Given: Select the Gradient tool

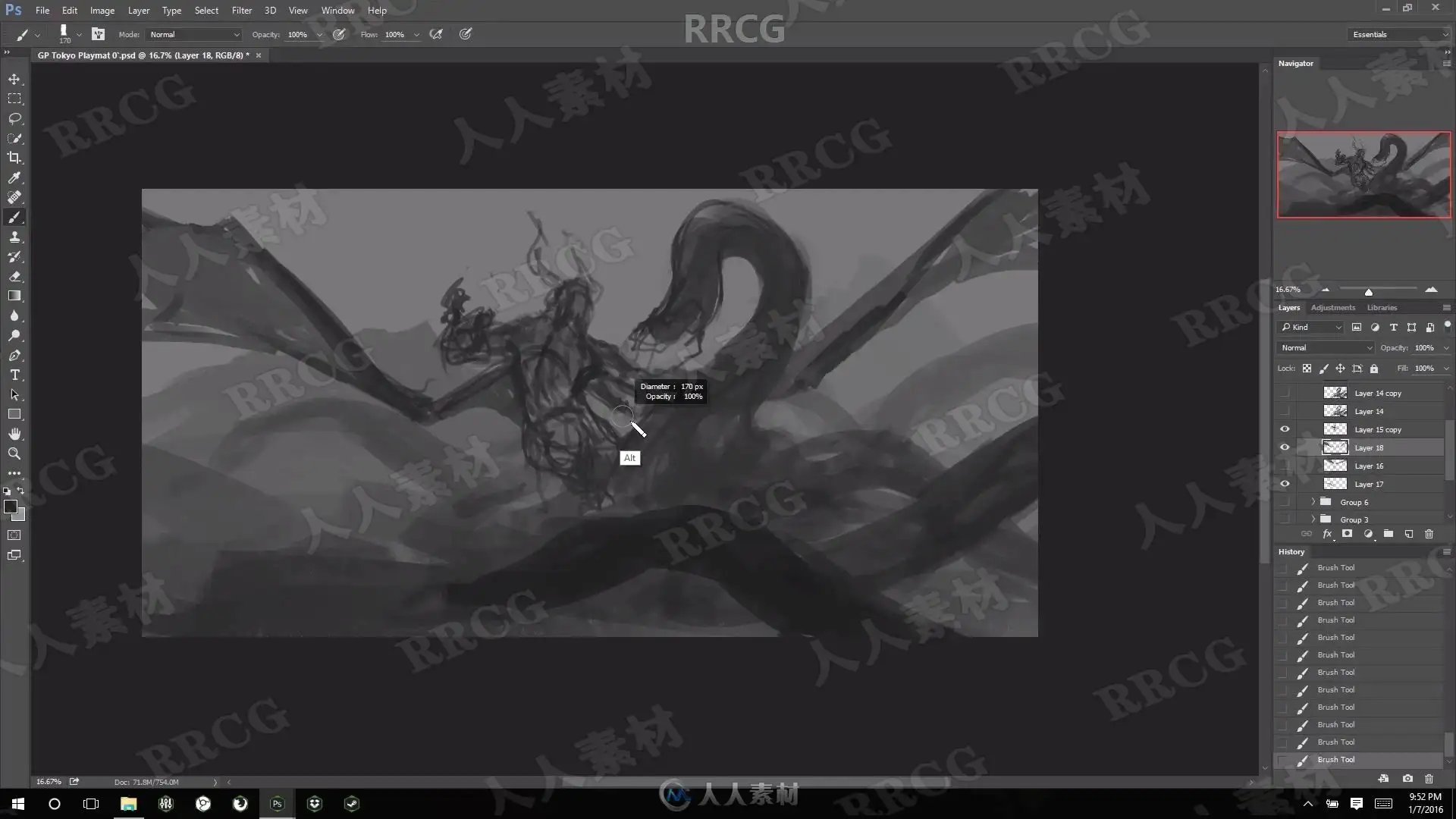Looking at the screenshot, I should (14, 296).
